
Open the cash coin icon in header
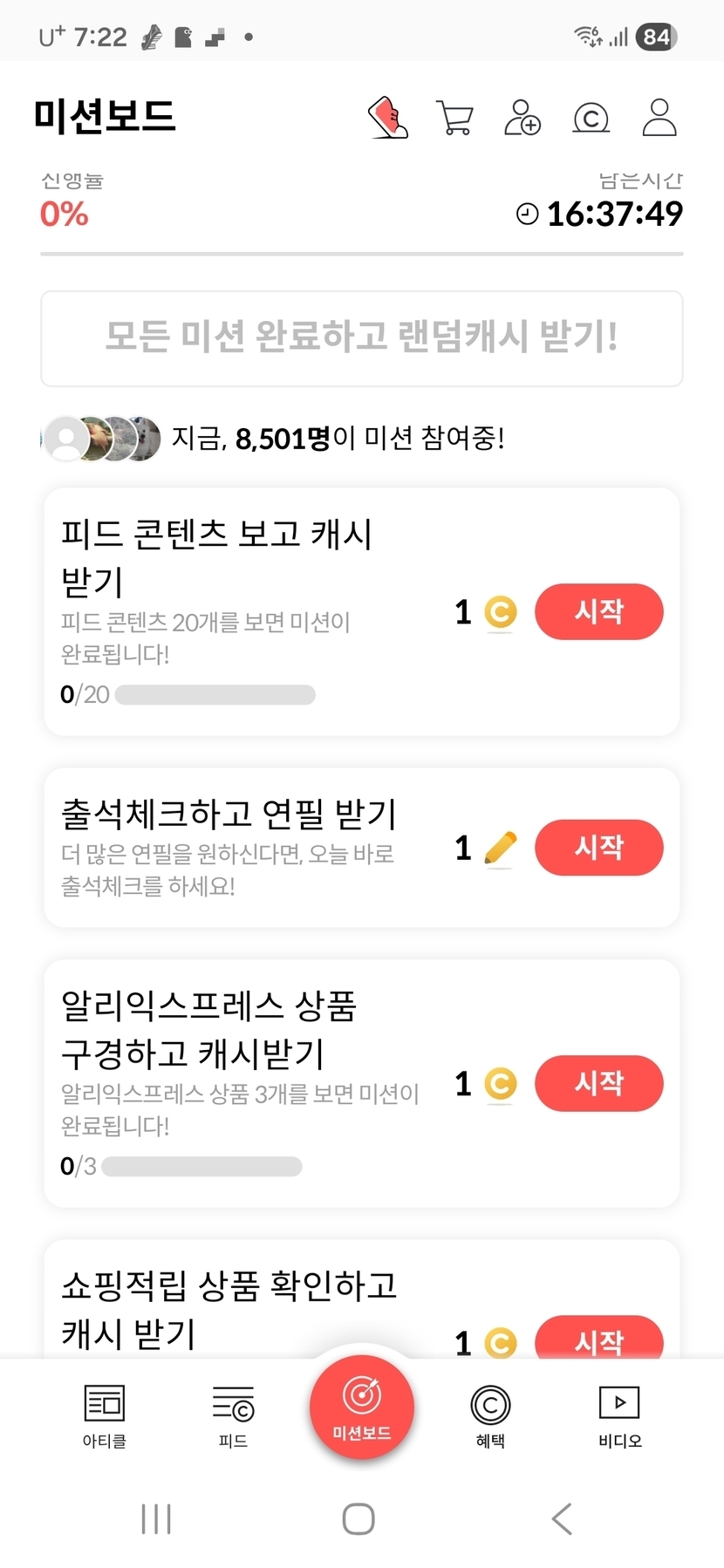tap(591, 118)
